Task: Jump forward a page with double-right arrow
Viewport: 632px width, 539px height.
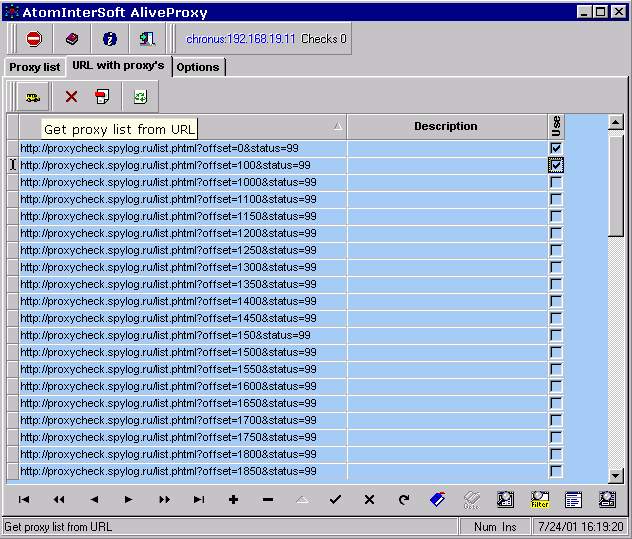Action: 164,499
